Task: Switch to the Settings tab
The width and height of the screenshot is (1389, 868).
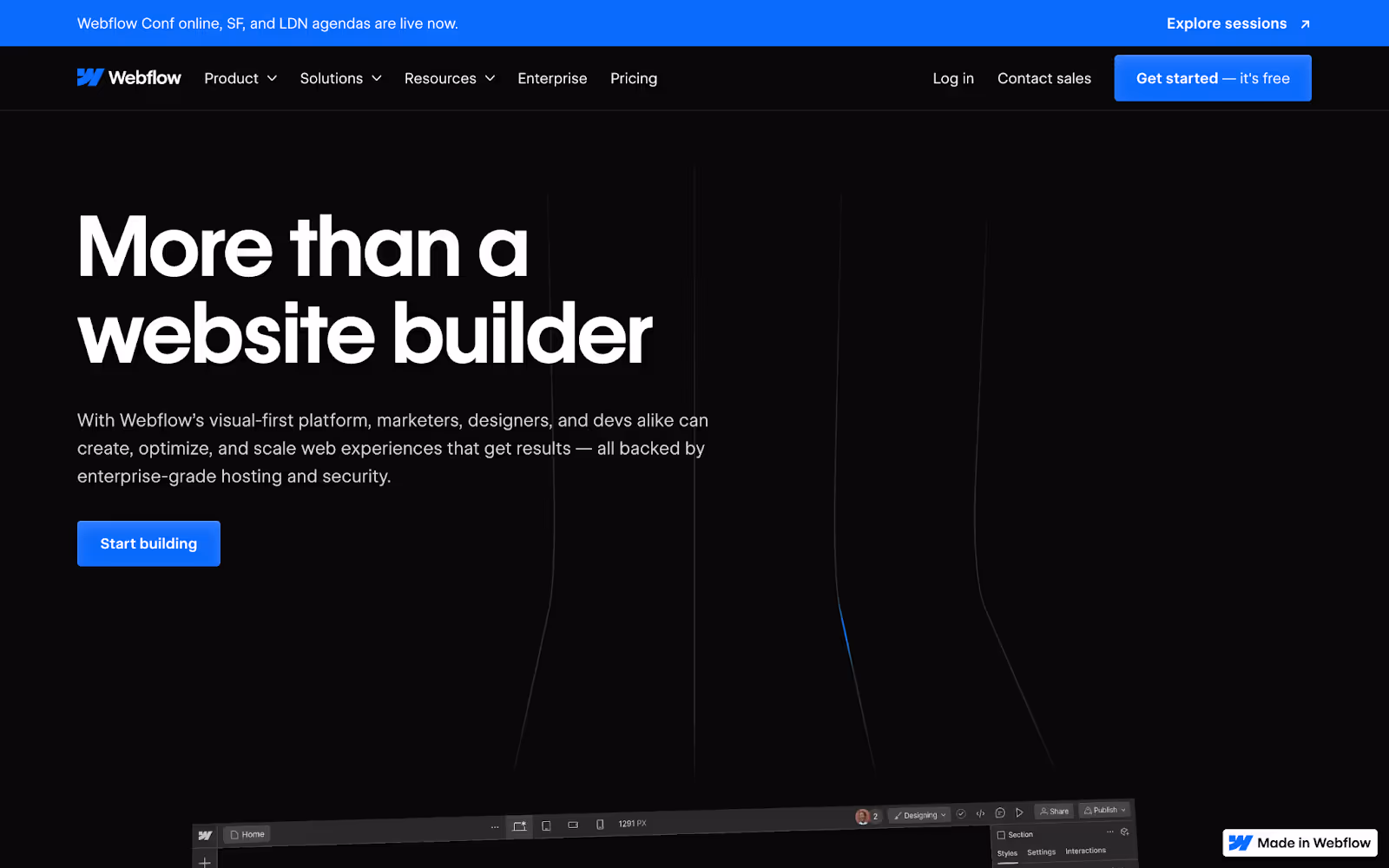Action: pos(1041,852)
